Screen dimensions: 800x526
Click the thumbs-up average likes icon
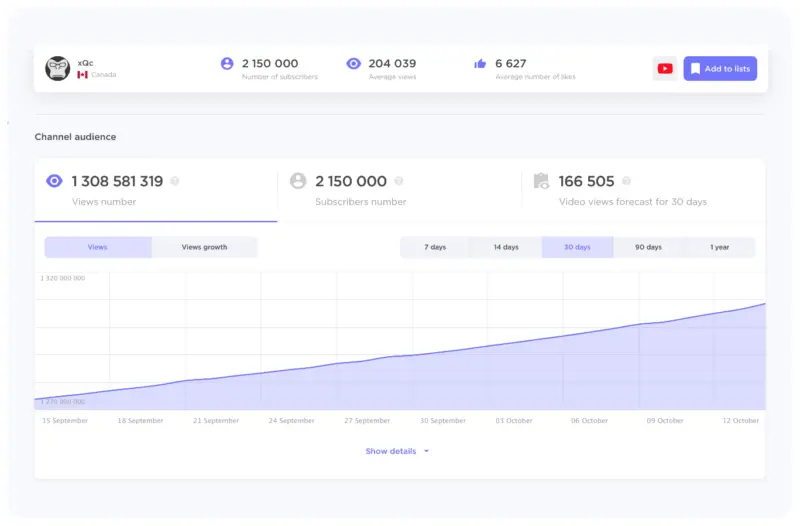(x=480, y=64)
